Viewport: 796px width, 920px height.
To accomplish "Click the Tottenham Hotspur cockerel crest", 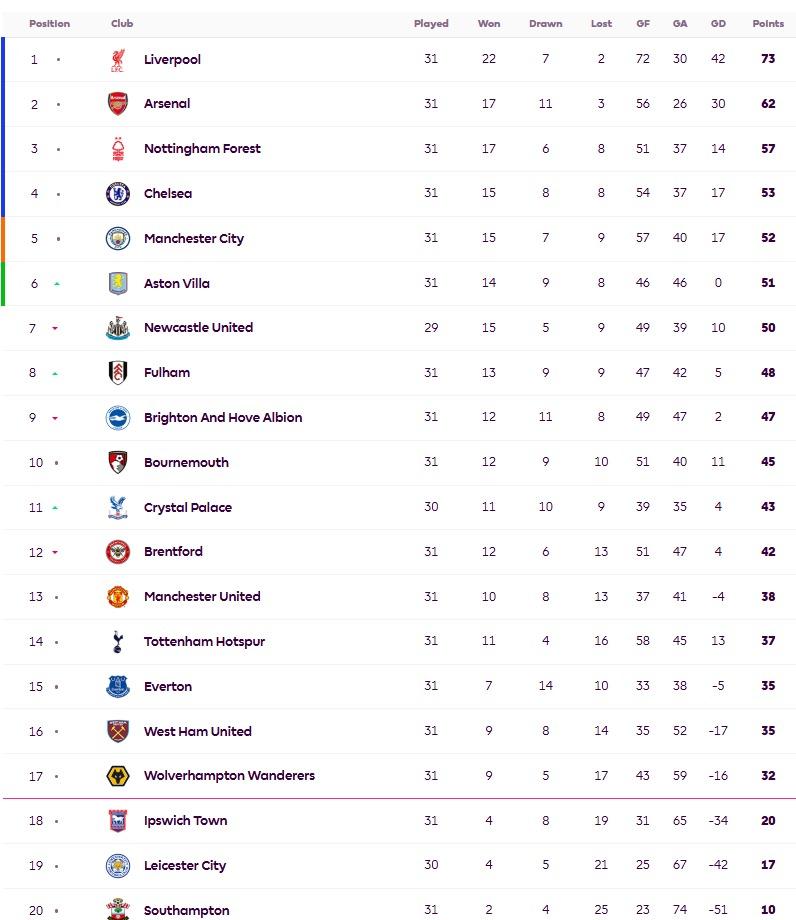I will coord(118,642).
